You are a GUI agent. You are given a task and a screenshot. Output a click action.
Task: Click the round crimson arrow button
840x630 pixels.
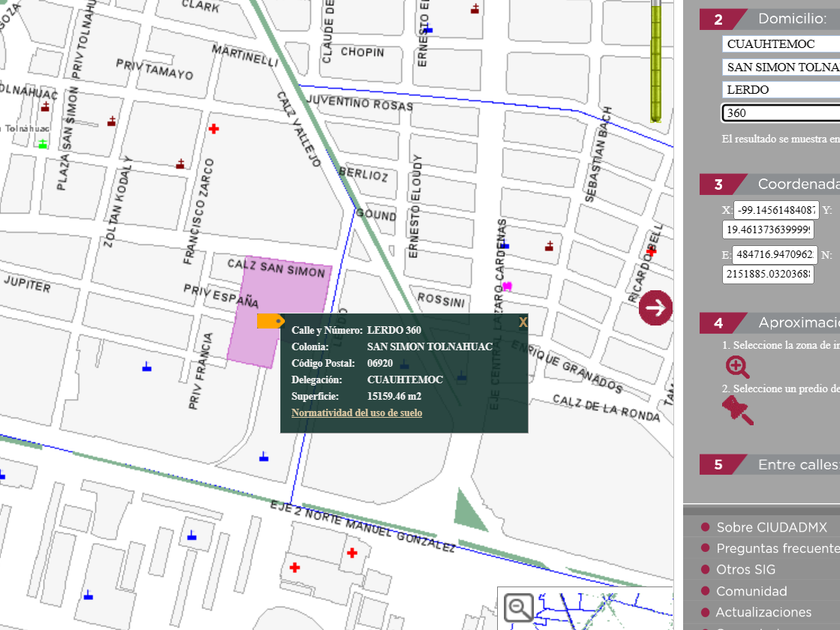(x=656, y=307)
